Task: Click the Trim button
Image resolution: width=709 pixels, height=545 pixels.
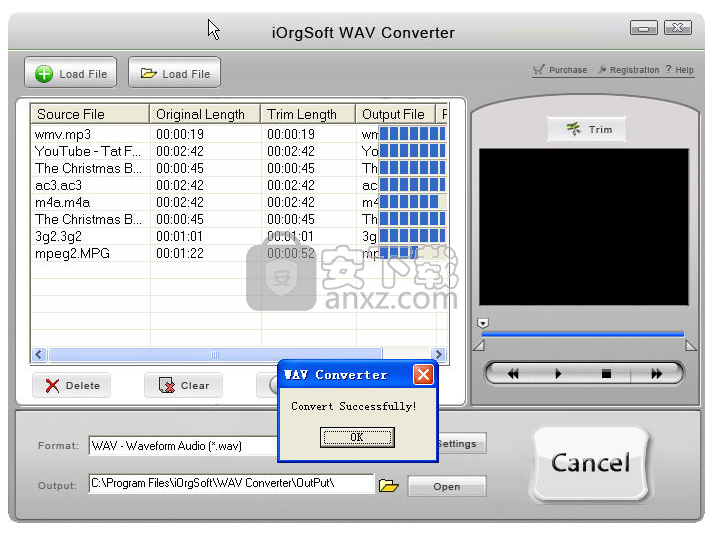Action: (x=586, y=129)
